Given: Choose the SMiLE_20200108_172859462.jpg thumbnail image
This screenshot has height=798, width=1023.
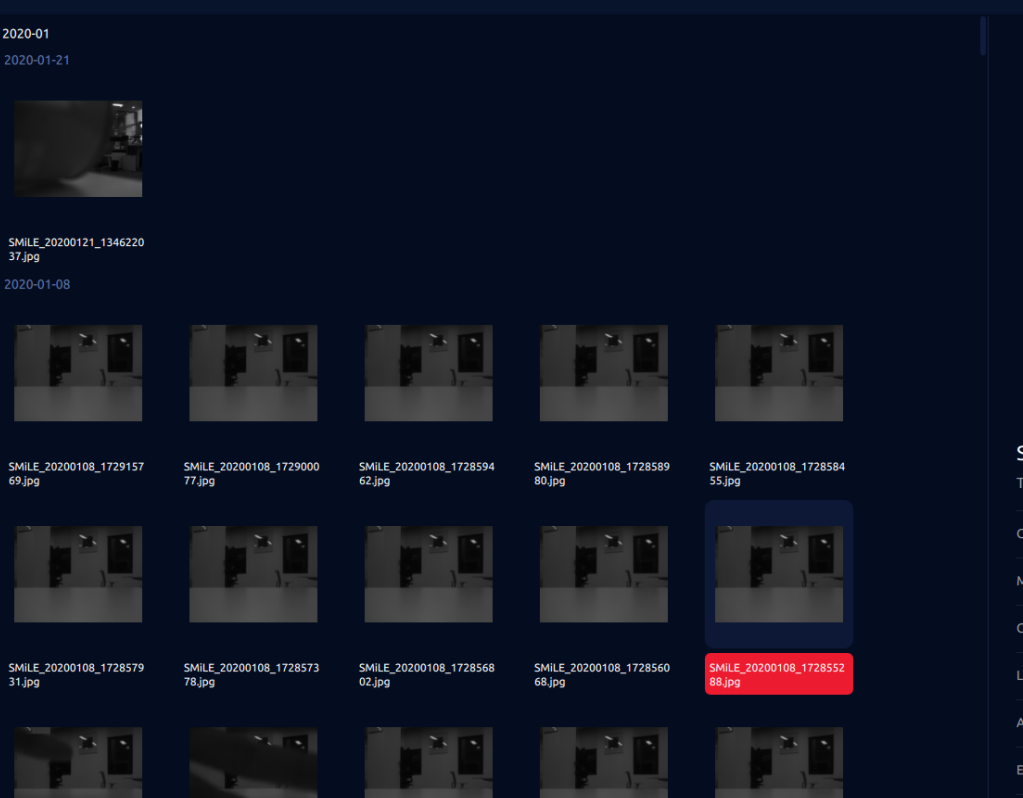Looking at the screenshot, I should click(428, 373).
